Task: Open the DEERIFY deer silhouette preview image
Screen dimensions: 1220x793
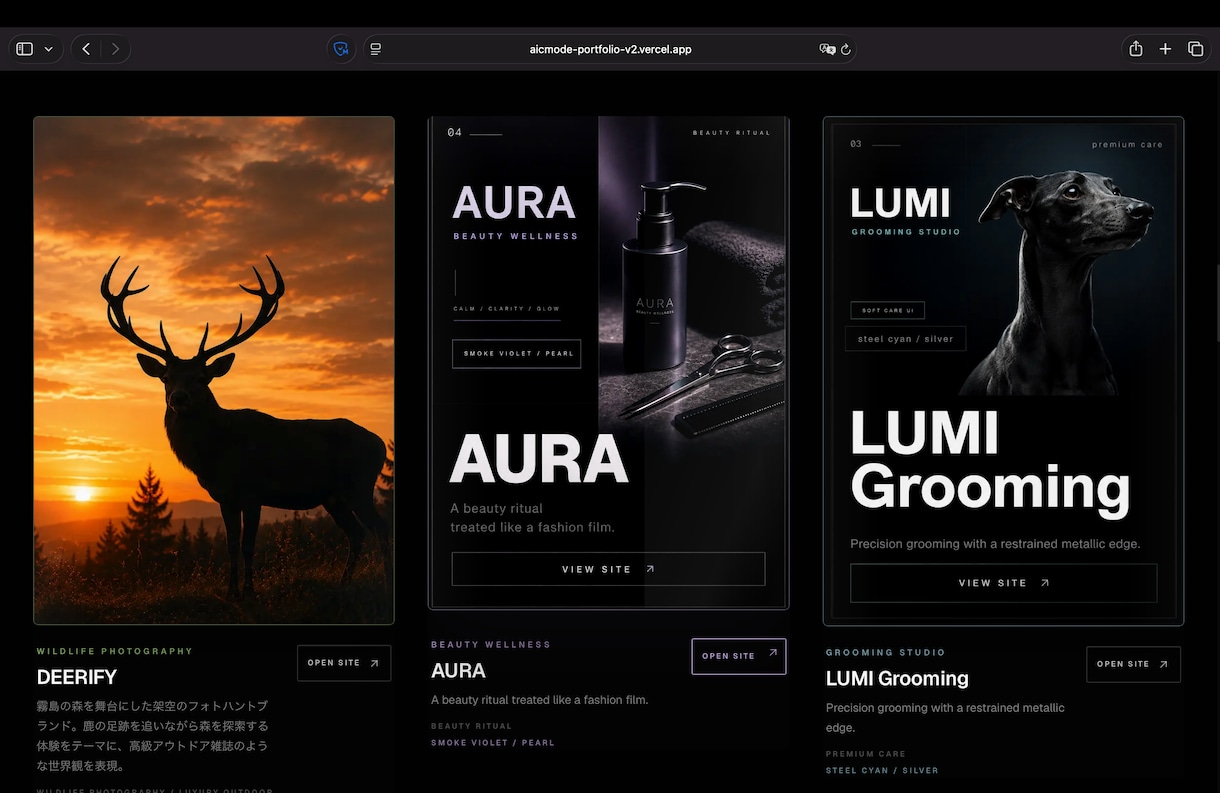Action: [x=214, y=371]
